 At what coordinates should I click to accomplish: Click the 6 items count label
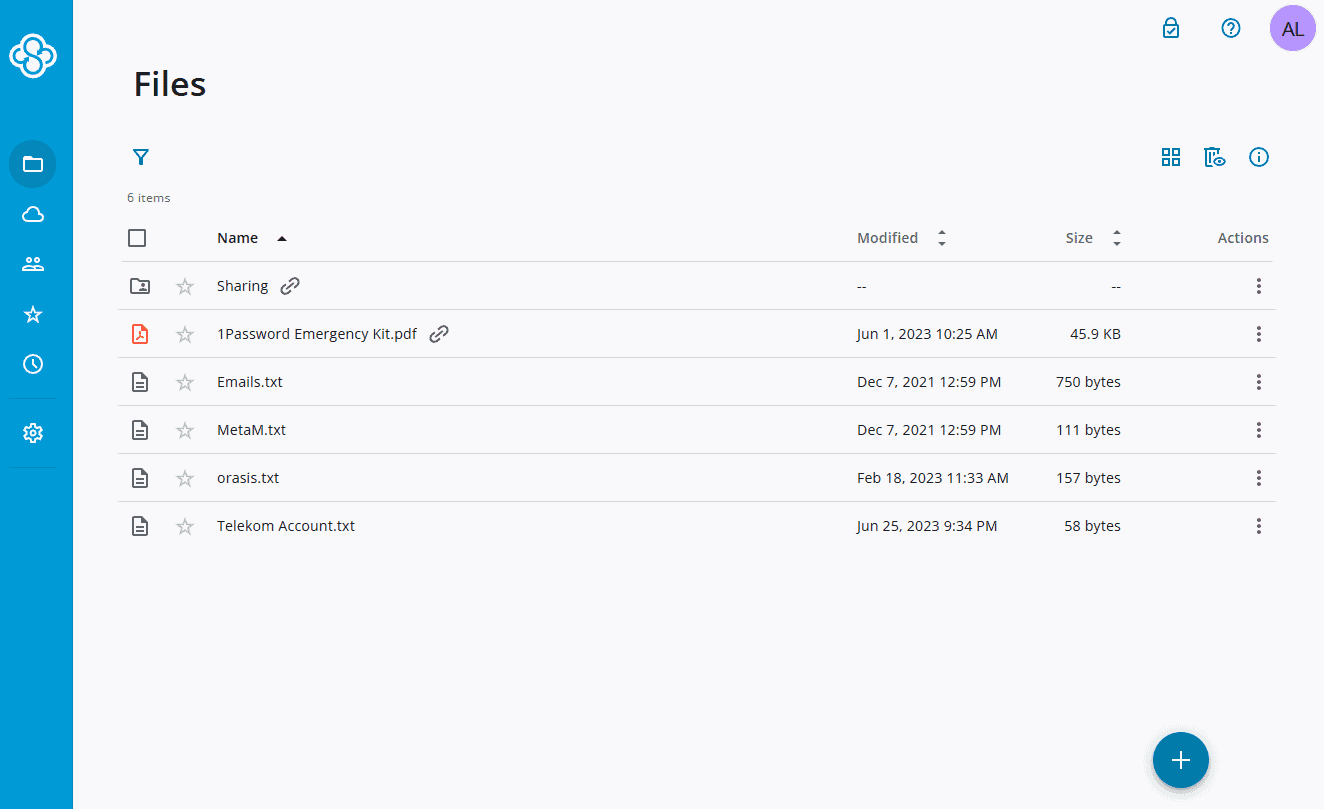tap(149, 198)
